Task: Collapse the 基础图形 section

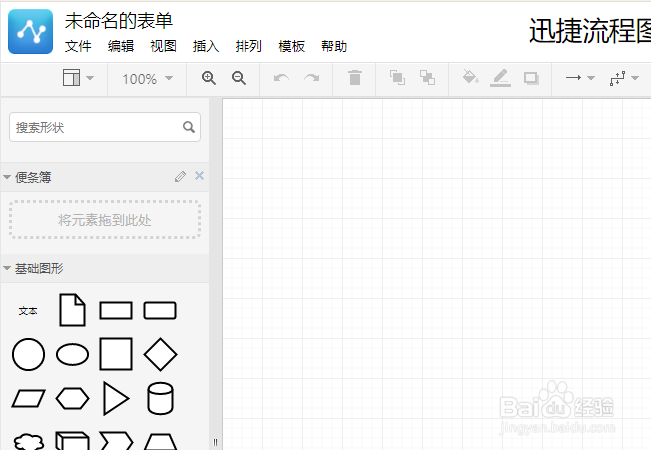Action: coord(7,269)
